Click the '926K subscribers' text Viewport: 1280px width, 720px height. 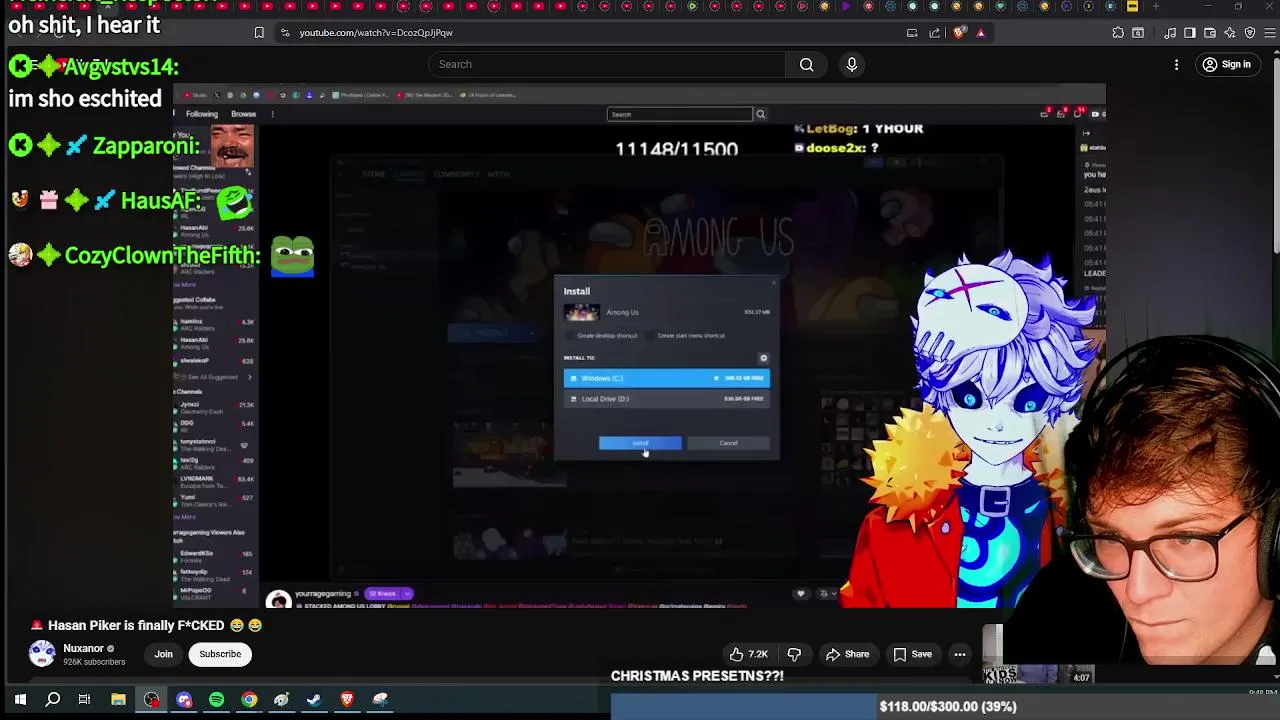pyautogui.click(x=95, y=662)
